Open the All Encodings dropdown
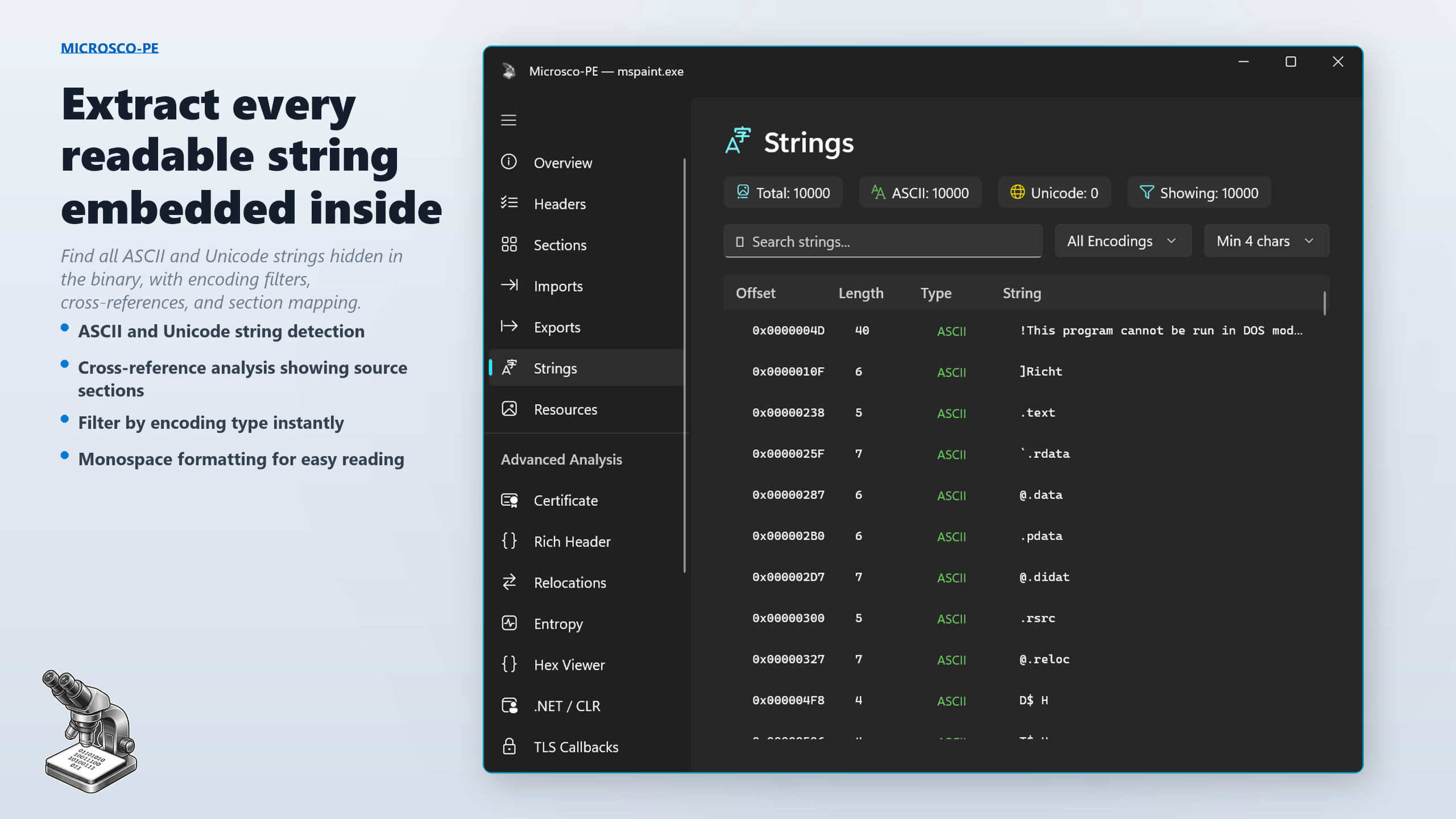Image resolution: width=1456 pixels, height=819 pixels. [x=1122, y=241]
